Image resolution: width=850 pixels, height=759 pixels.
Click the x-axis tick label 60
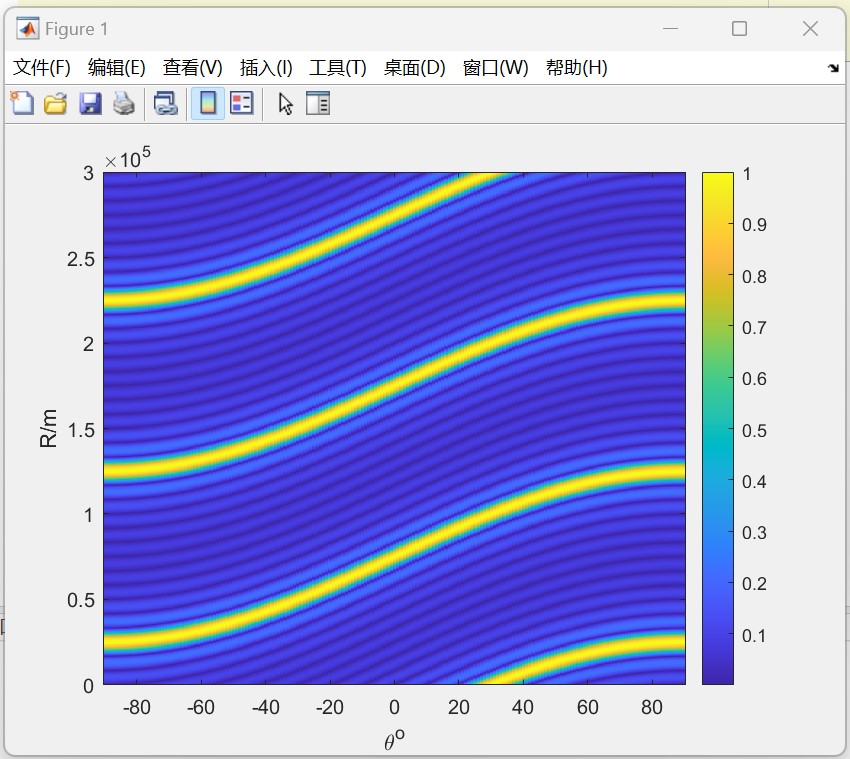(x=587, y=707)
